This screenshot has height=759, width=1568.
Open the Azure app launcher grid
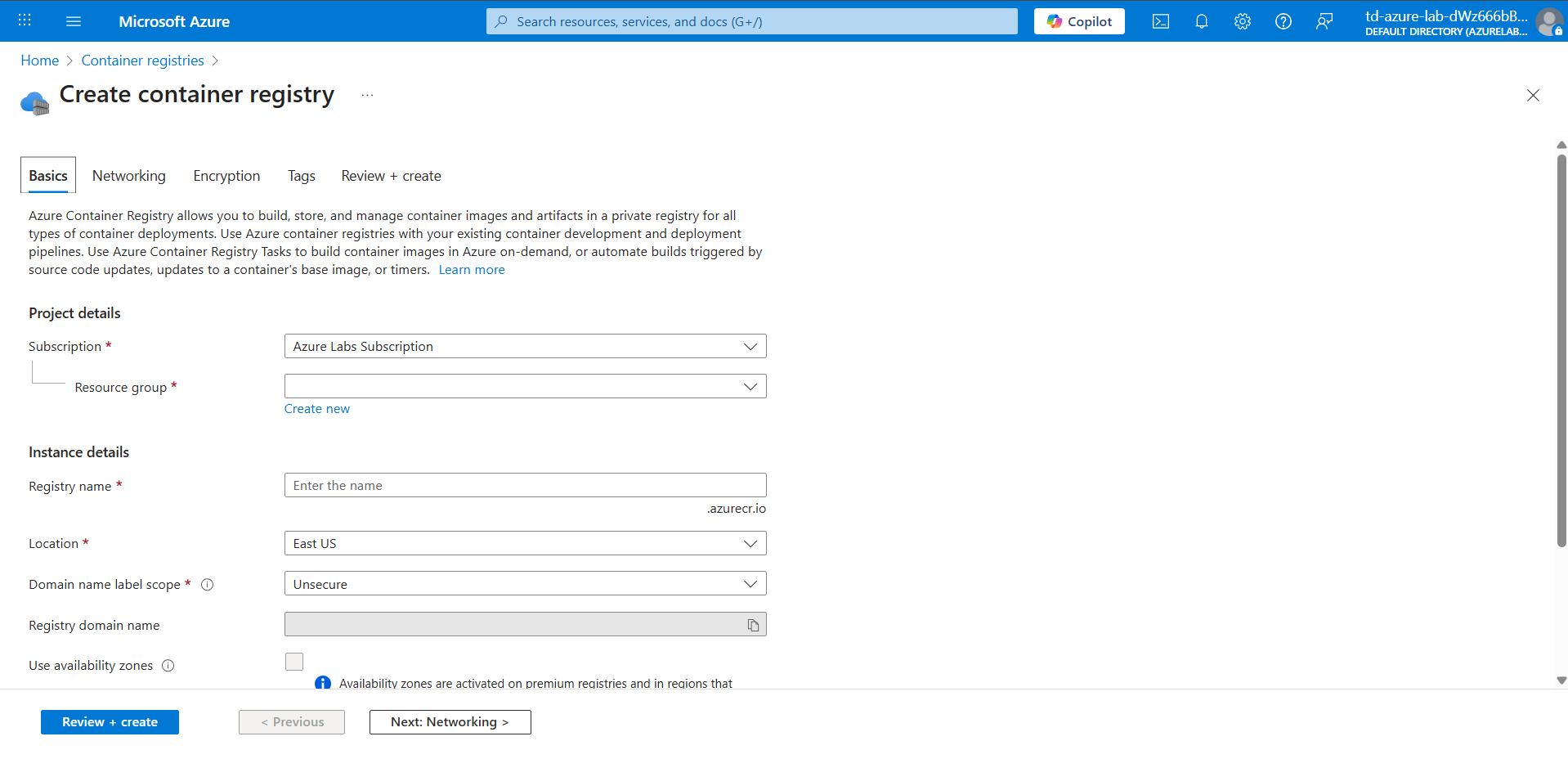24,20
